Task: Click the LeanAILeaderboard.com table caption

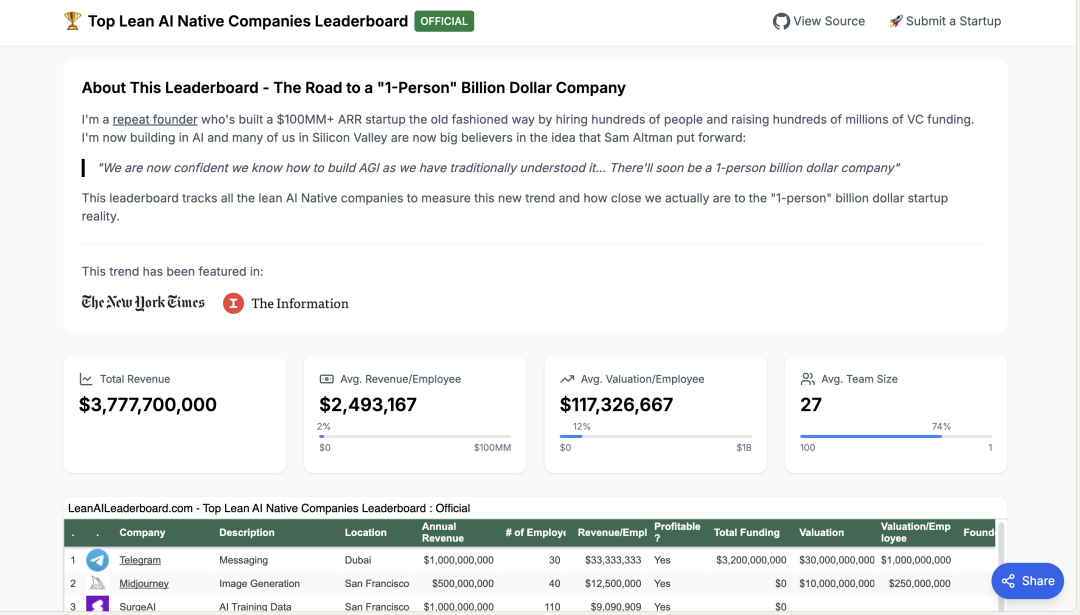Action: (269, 508)
